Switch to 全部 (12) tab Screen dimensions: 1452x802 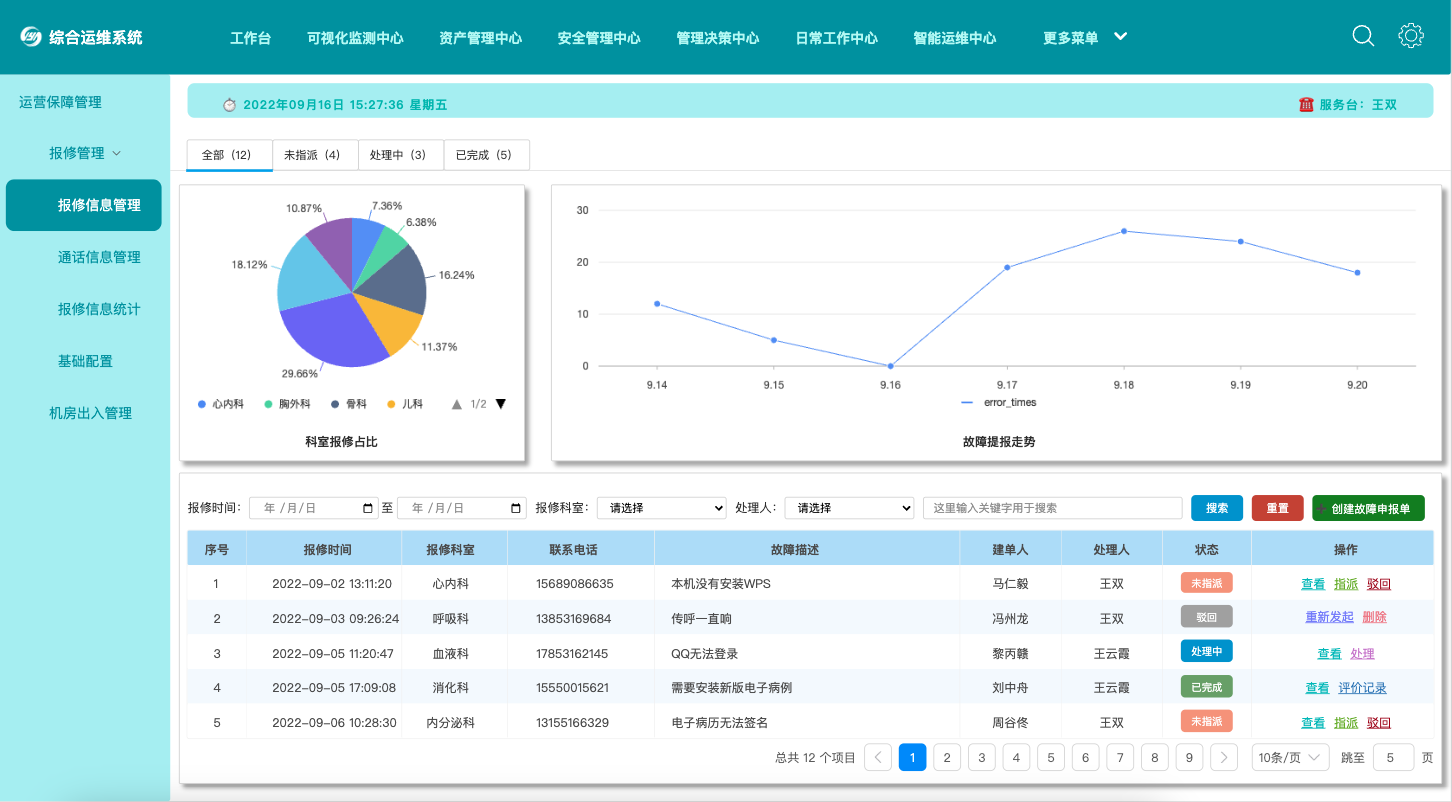[x=229, y=155]
